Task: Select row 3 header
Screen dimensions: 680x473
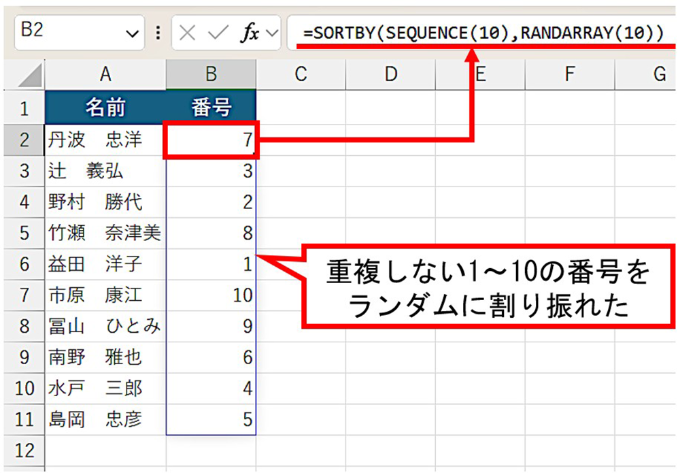Action: tap(24, 171)
